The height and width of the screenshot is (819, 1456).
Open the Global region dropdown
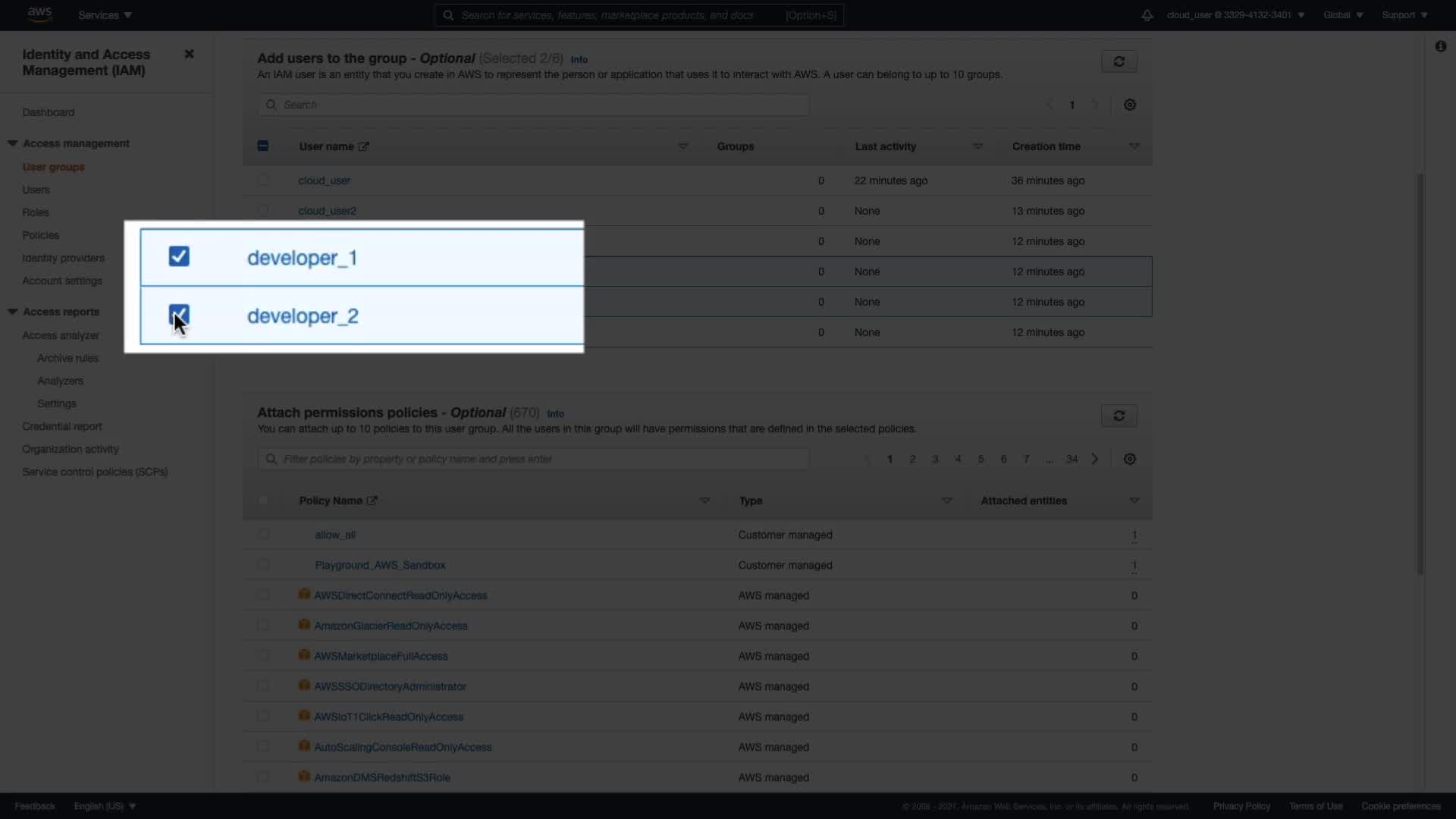click(1342, 15)
